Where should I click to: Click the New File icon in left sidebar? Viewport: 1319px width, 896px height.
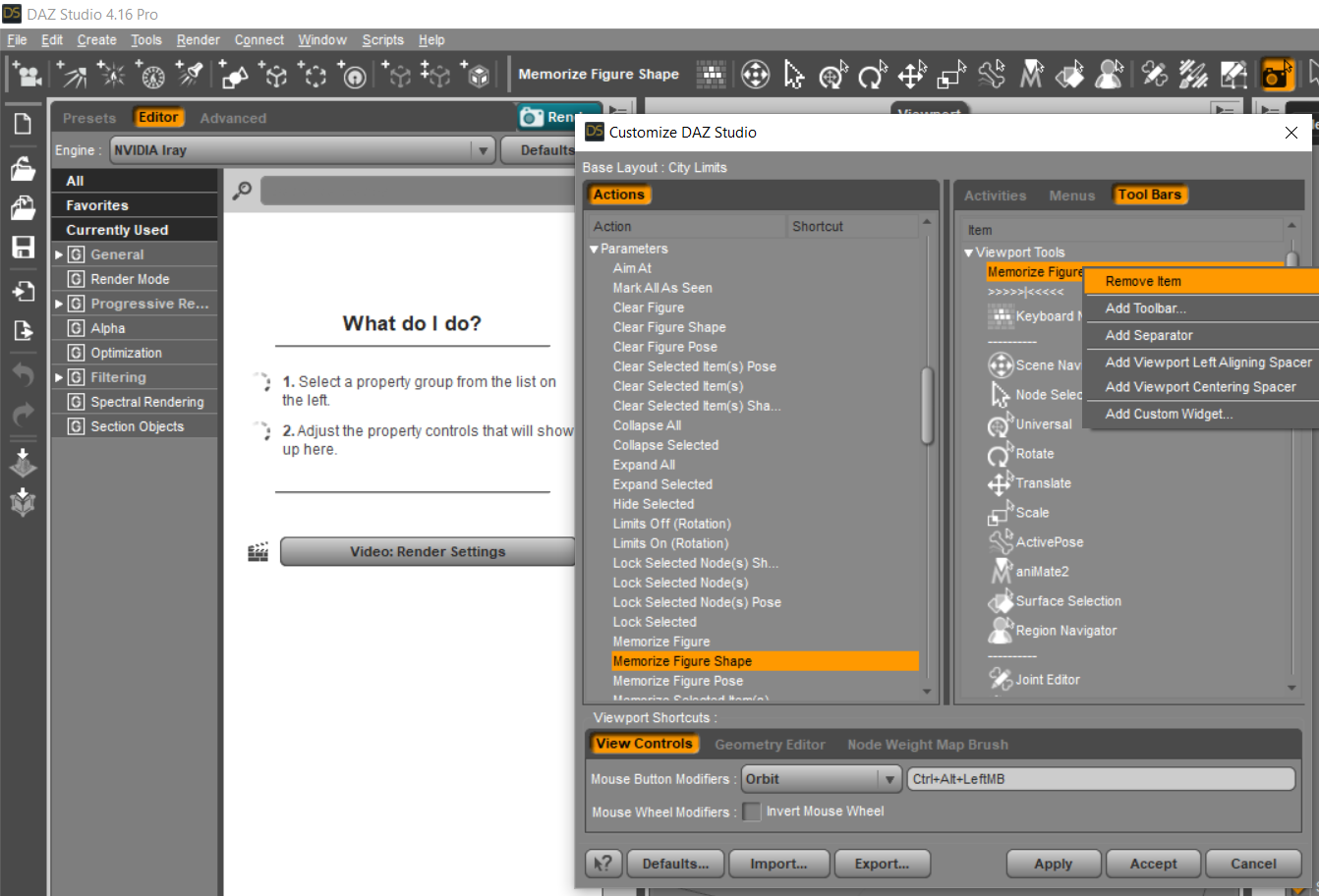click(x=23, y=124)
